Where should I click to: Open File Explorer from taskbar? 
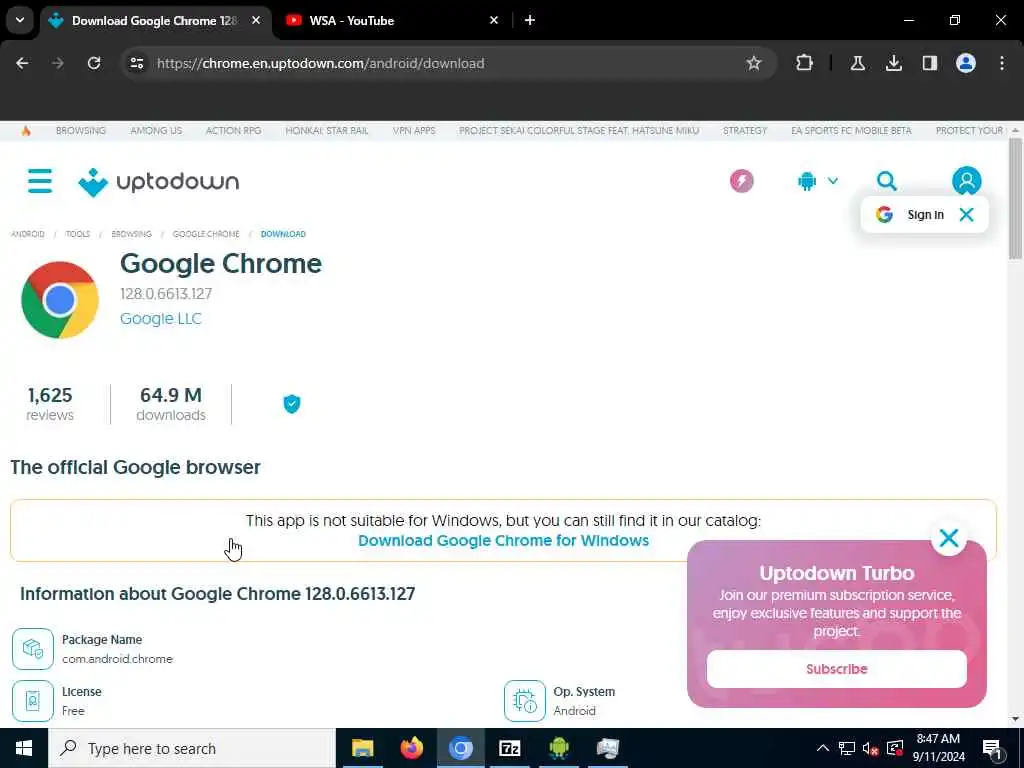coord(362,748)
